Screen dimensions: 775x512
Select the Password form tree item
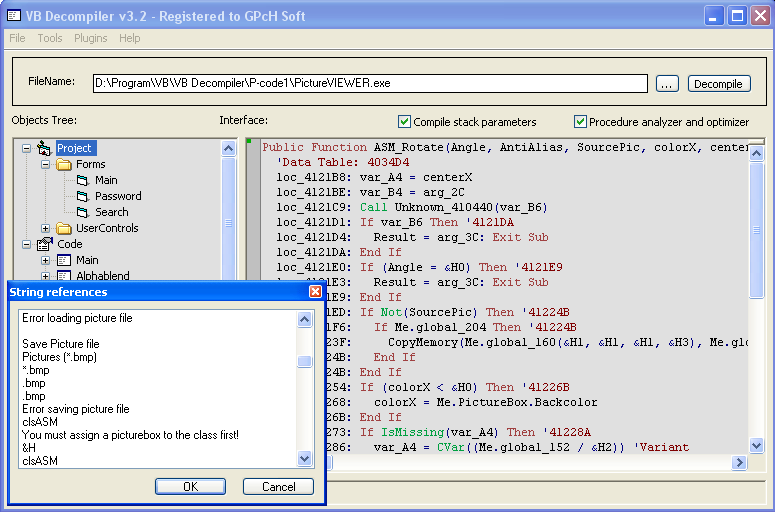tap(118, 196)
